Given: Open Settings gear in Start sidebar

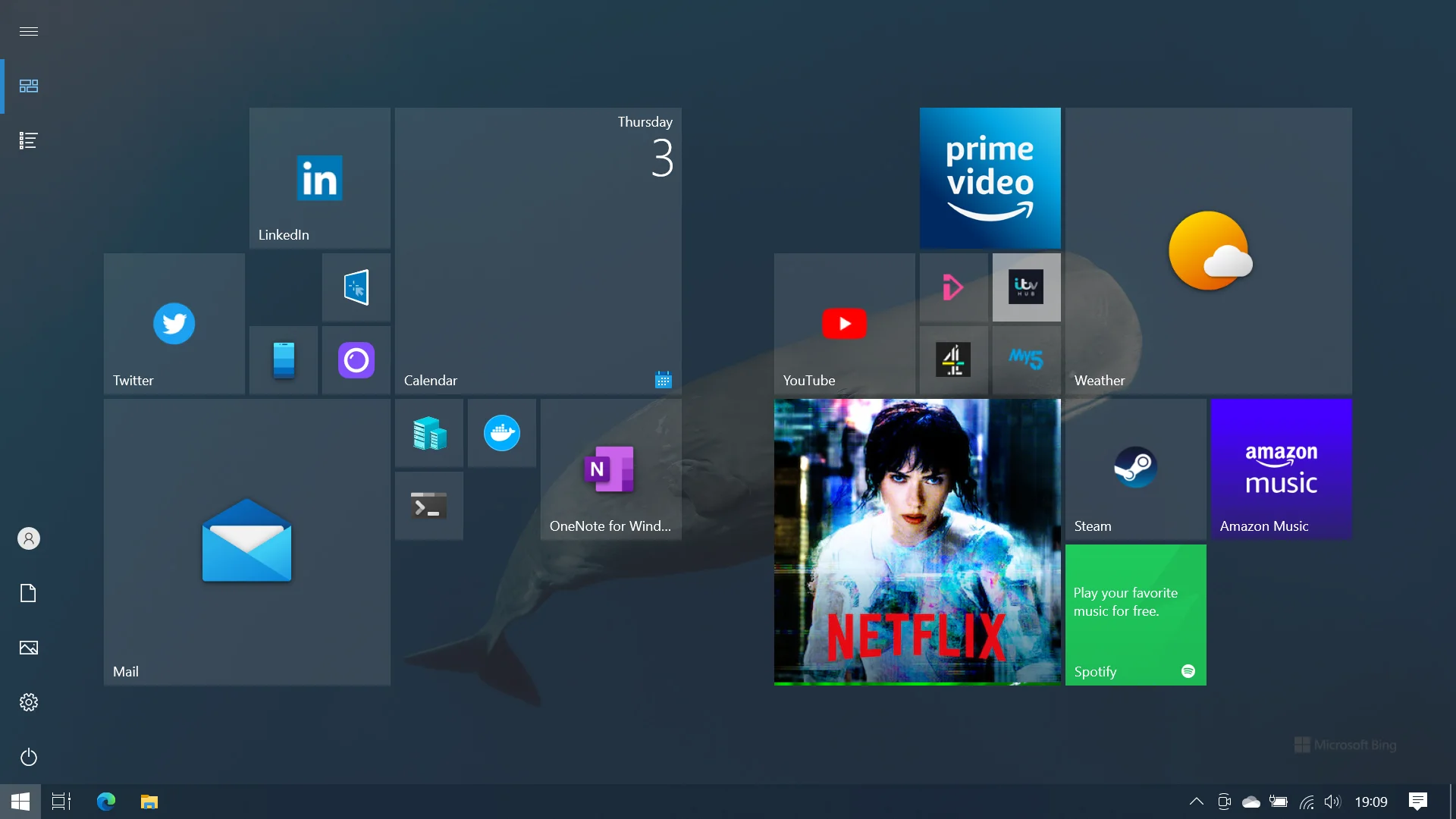Looking at the screenshot, I should (x=29, y=702).
